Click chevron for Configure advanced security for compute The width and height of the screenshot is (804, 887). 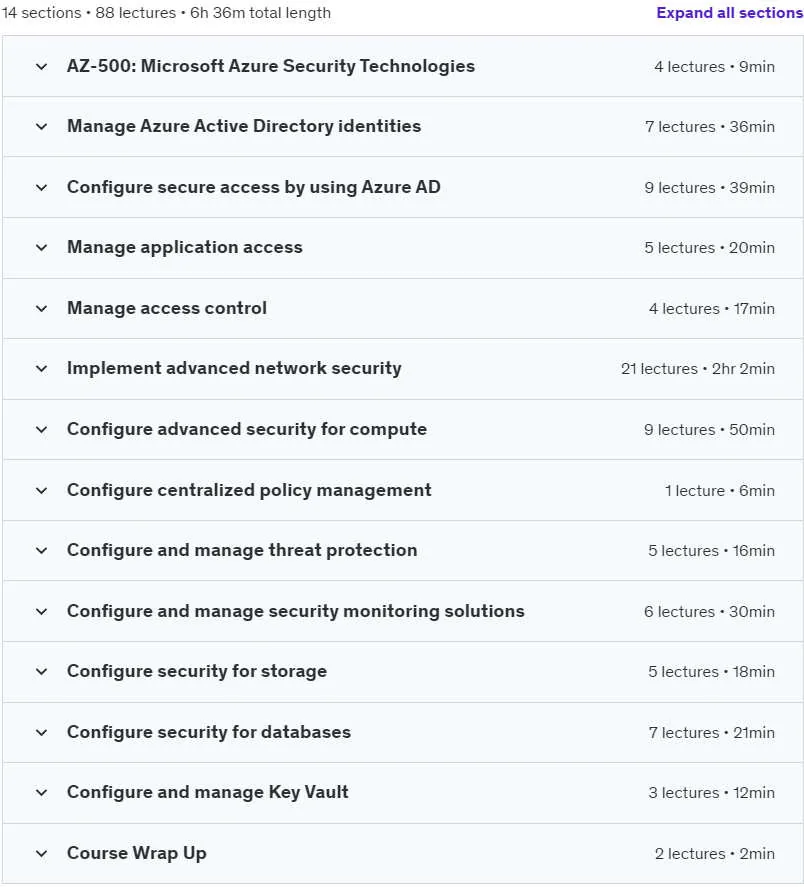[41, 429]
